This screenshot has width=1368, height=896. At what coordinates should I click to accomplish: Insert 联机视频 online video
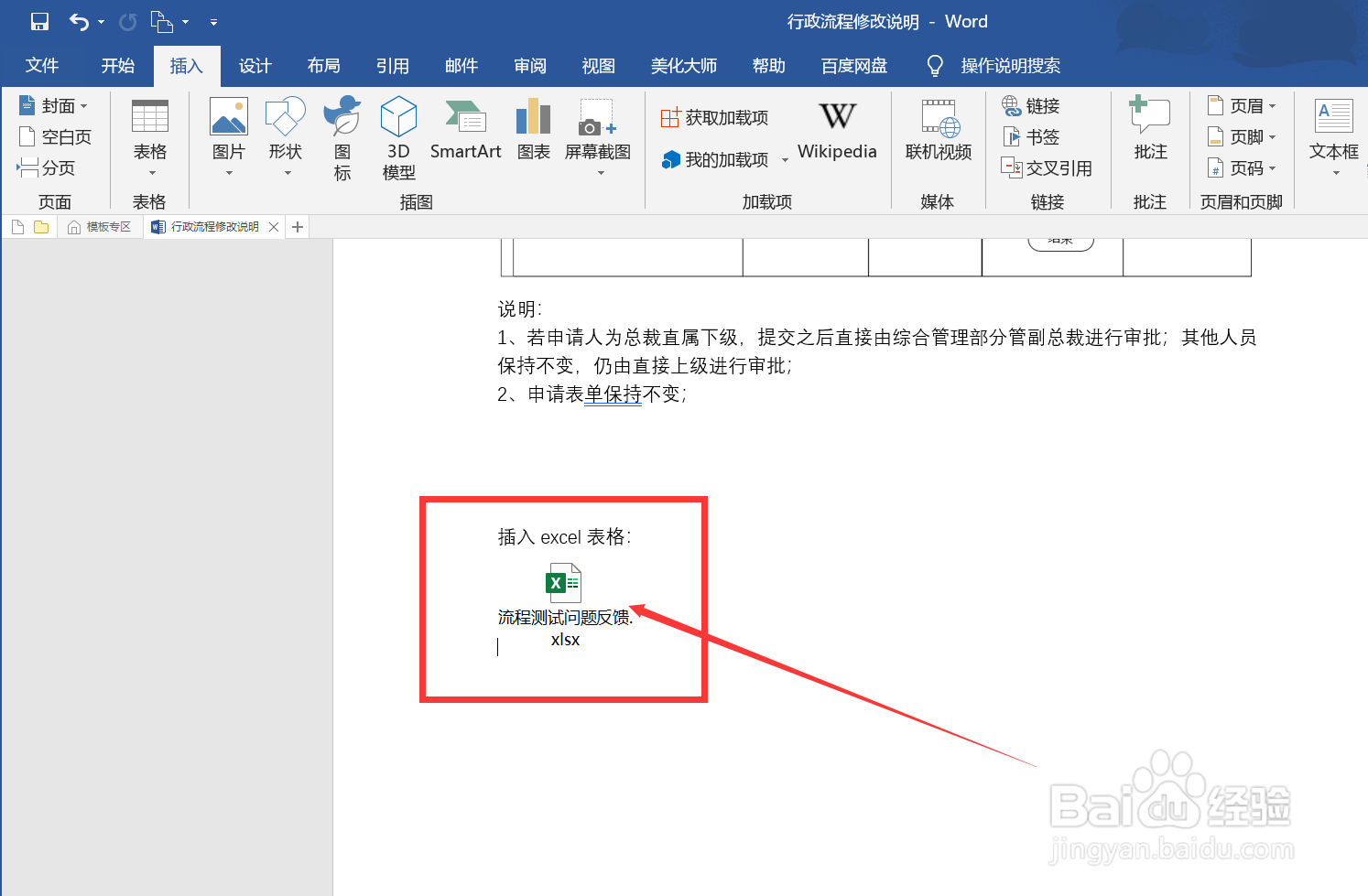click(x=939, y=131)
